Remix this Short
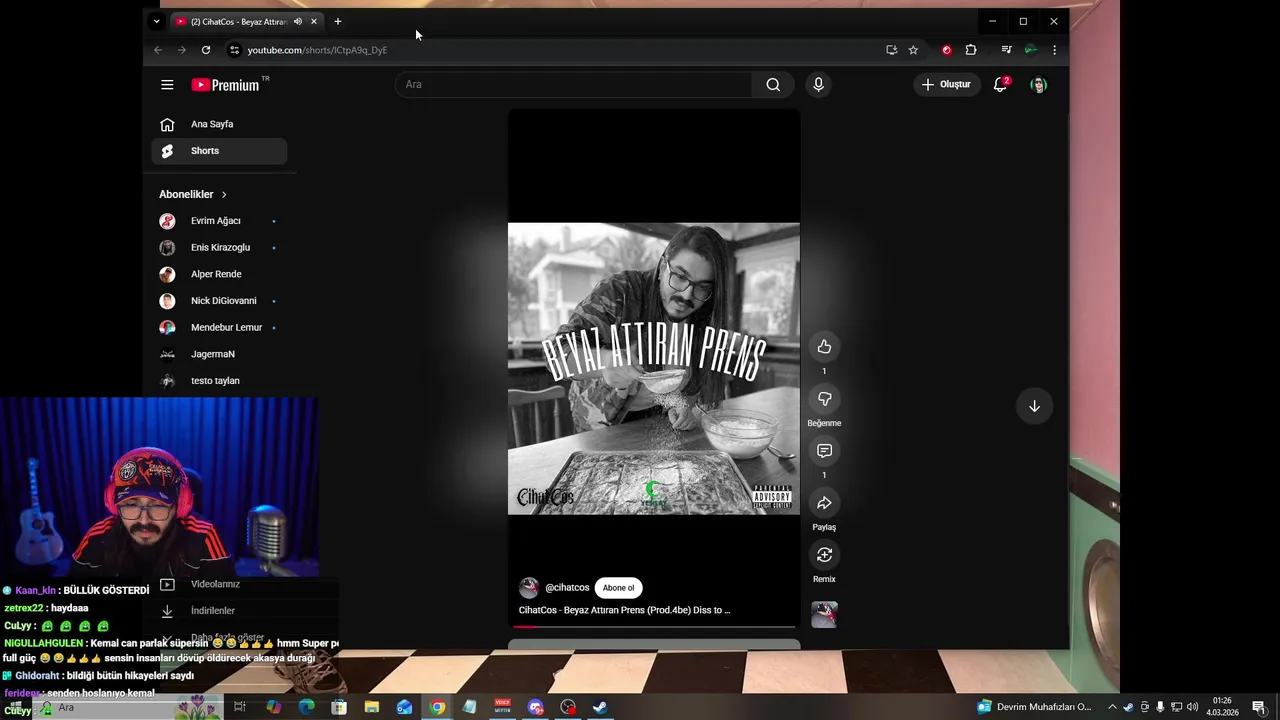The image size is (1280, 720). tap(824, 555)
